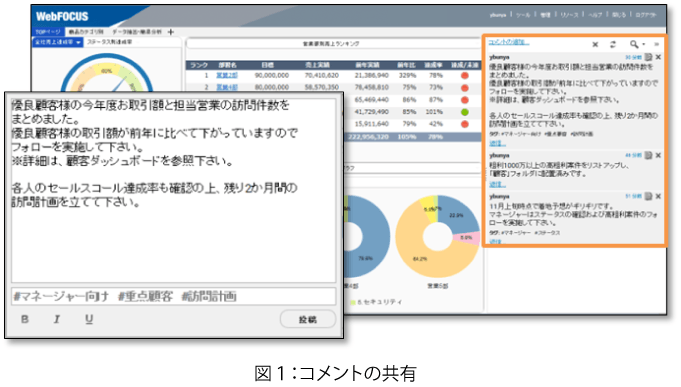681x387 pixels.
Task: Select the TOPページ tab
Action: click(x=48, y=32)
